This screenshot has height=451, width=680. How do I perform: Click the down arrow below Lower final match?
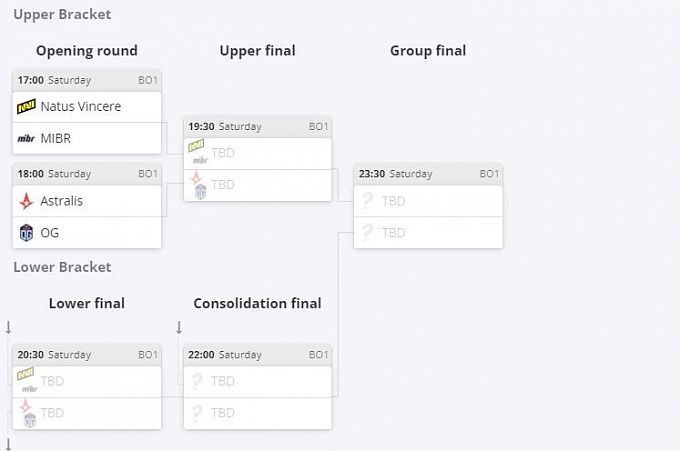tap(8, 443)
